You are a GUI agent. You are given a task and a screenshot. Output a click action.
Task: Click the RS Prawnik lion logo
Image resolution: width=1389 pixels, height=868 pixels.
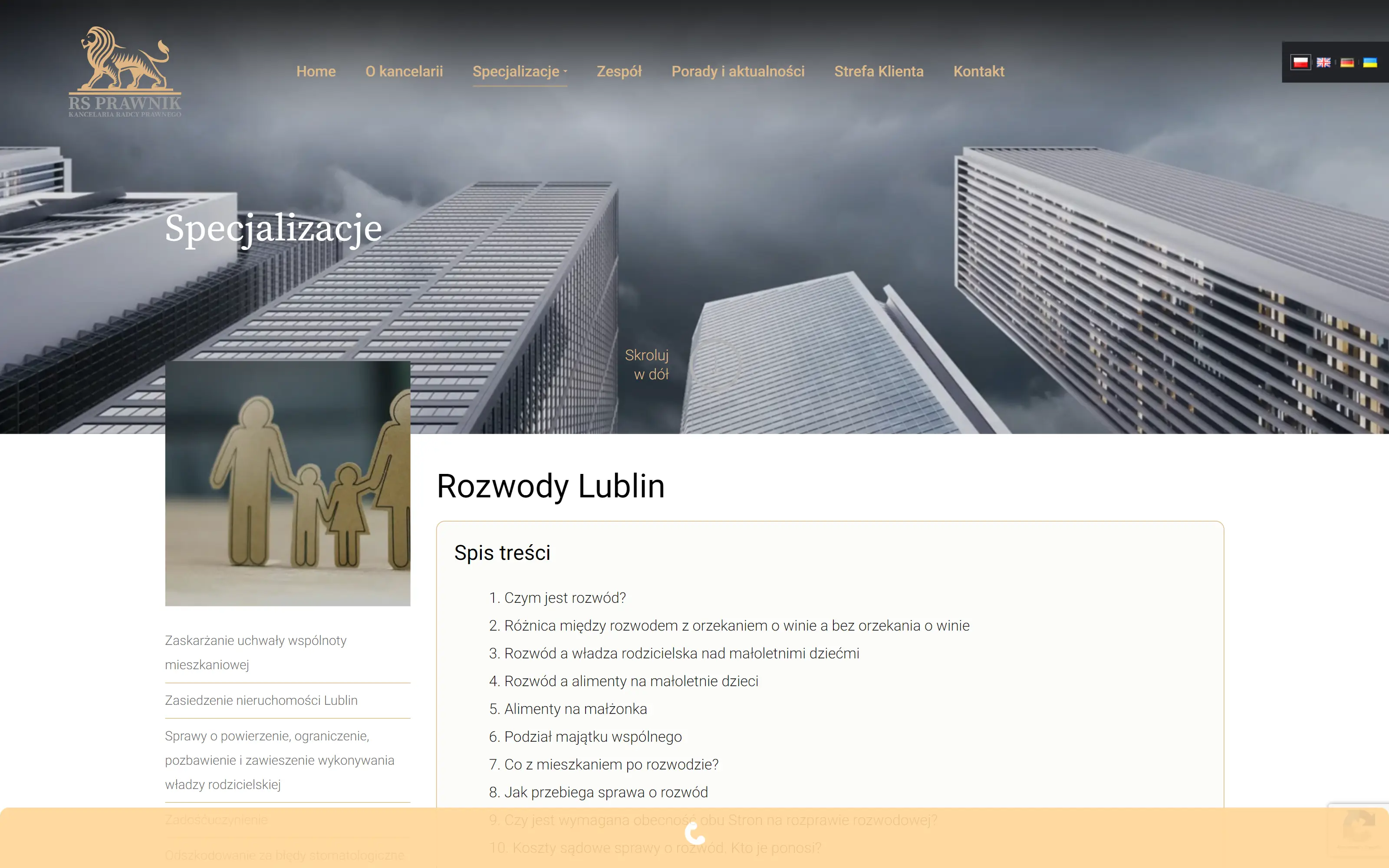click(125, 72)
